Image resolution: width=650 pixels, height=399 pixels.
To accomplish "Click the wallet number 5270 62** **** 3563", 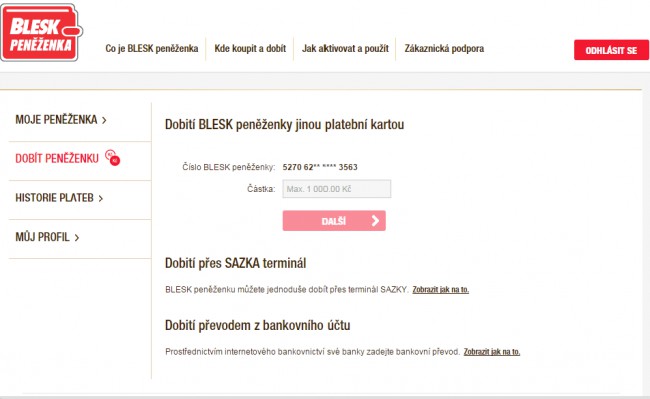I will 320,167.
